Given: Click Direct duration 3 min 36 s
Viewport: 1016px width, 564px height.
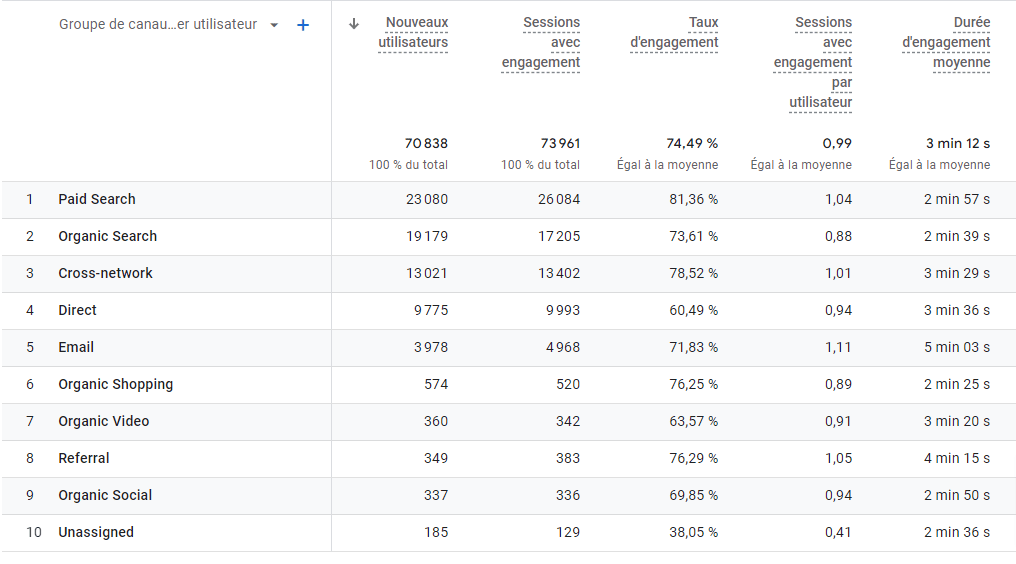Looking at the screenshot, I should (957, 311).
